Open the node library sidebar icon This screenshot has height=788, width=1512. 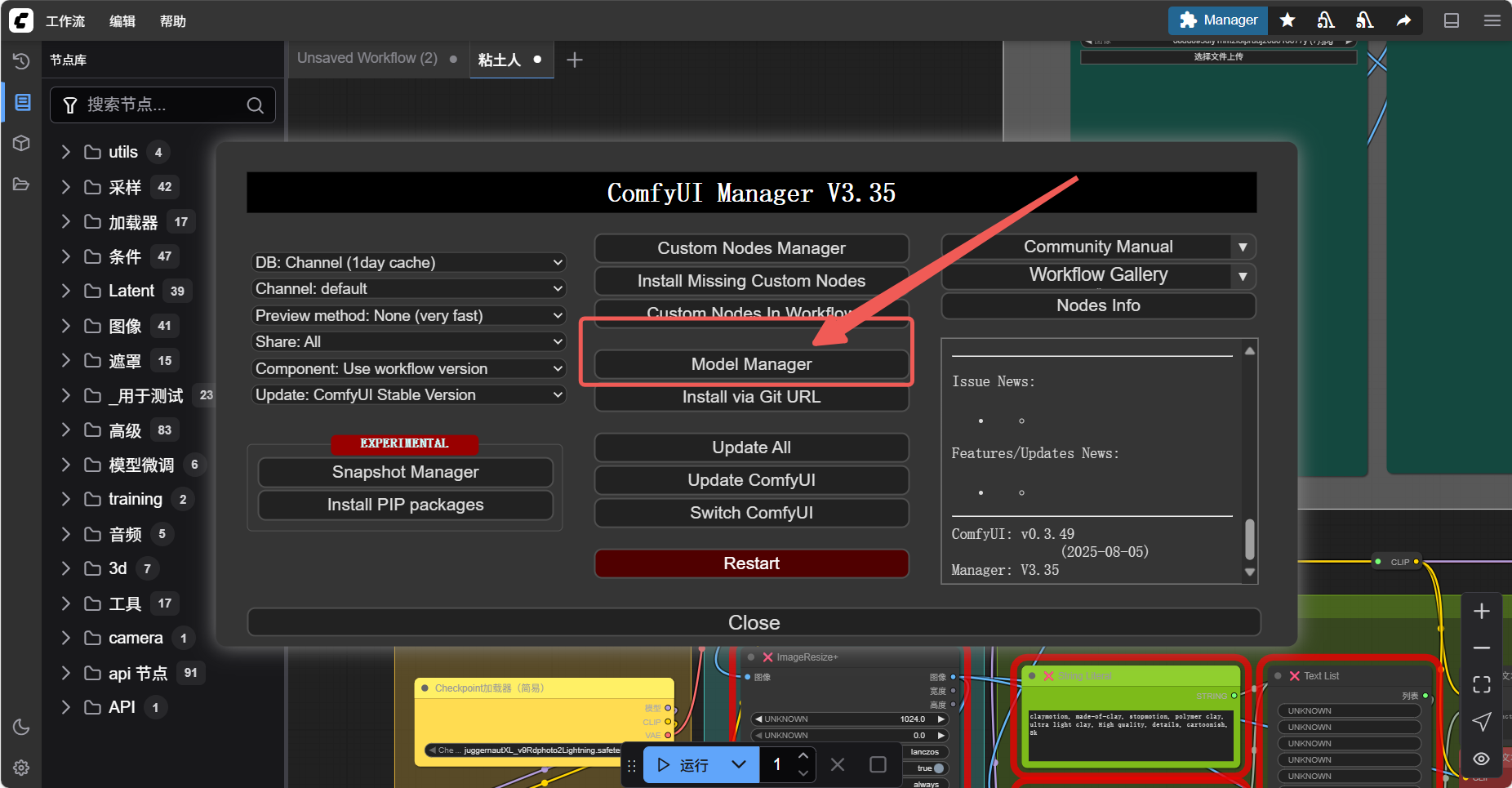pyautogui.click(x=22, y=102)
